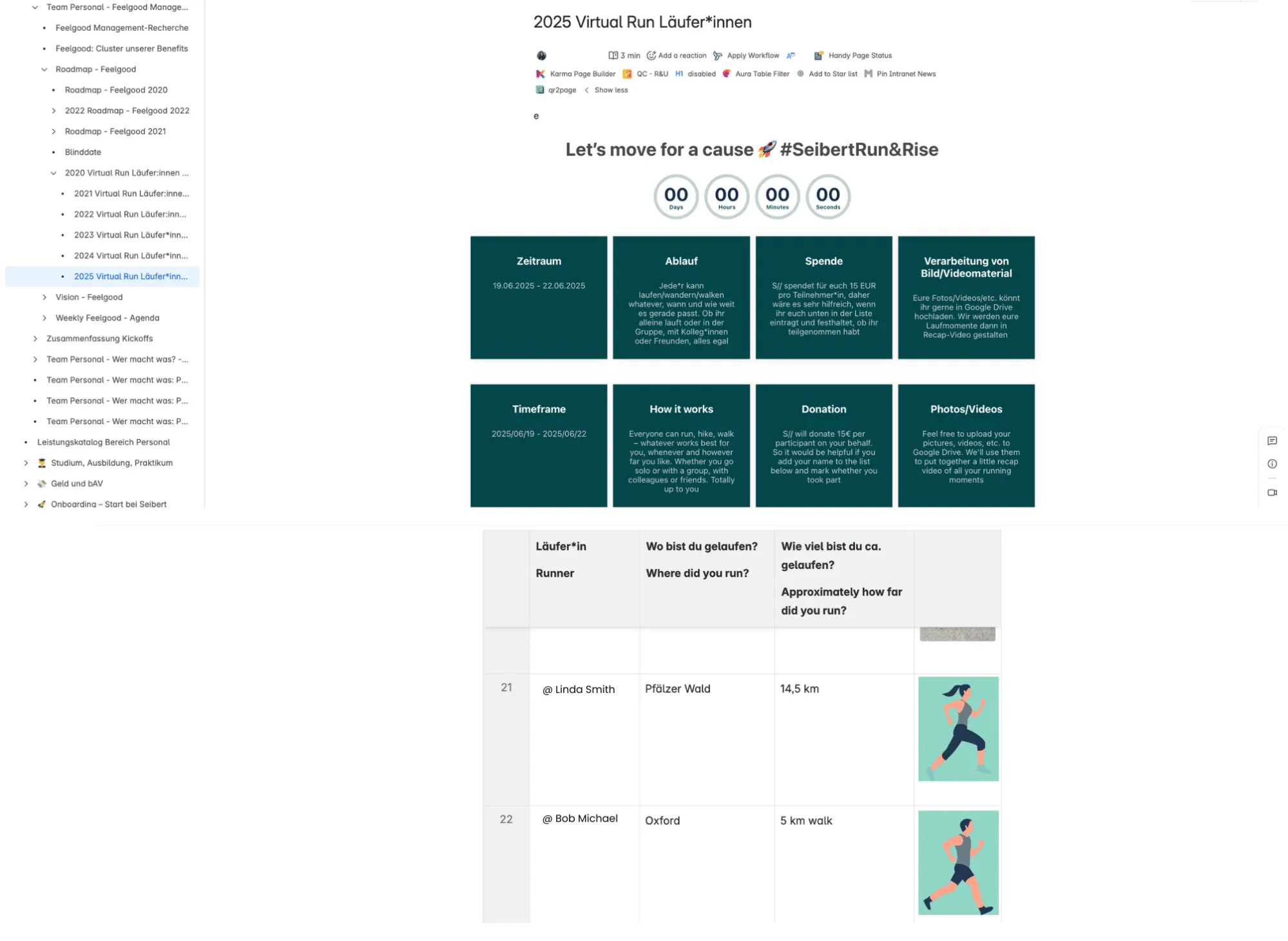Click the Handy Page Status icon

click(x=818, y=56)
